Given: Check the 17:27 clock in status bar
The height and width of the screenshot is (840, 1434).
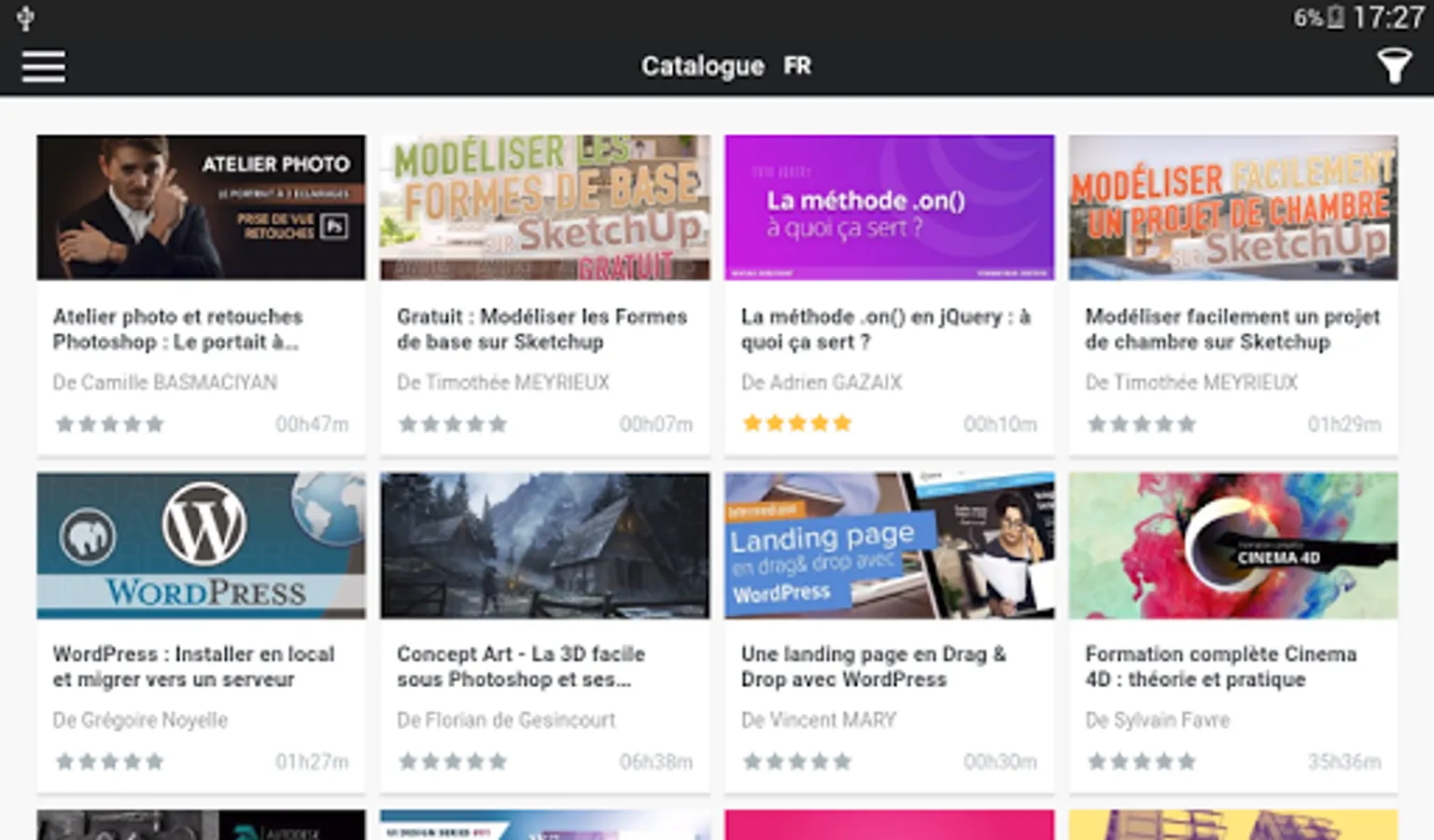Looking at the screenshot, I should click(1388, 17).
